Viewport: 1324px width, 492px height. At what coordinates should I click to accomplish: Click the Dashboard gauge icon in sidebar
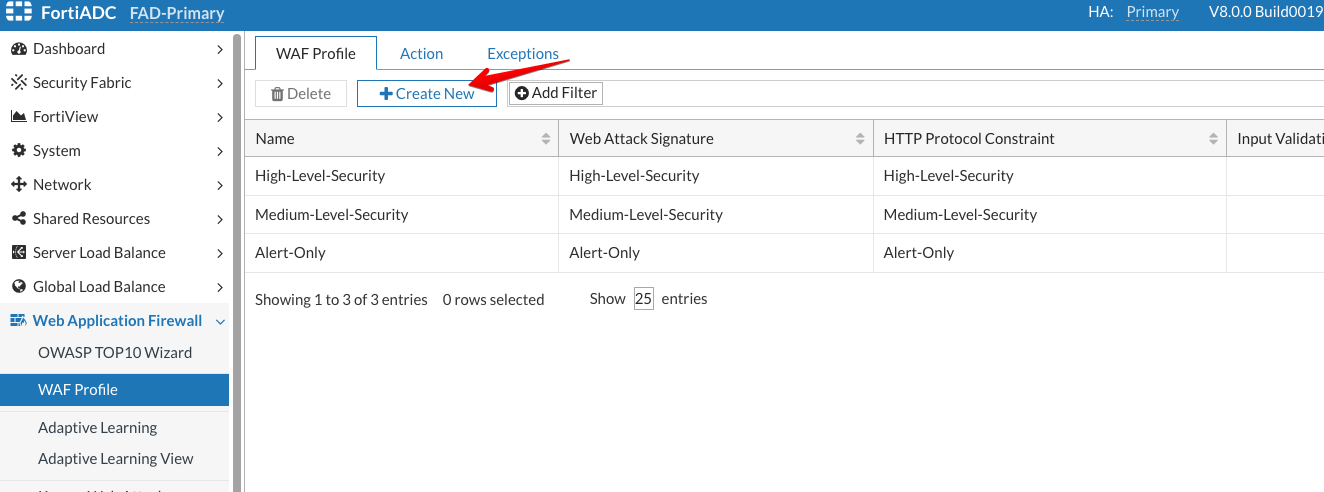tap(18, 49)
